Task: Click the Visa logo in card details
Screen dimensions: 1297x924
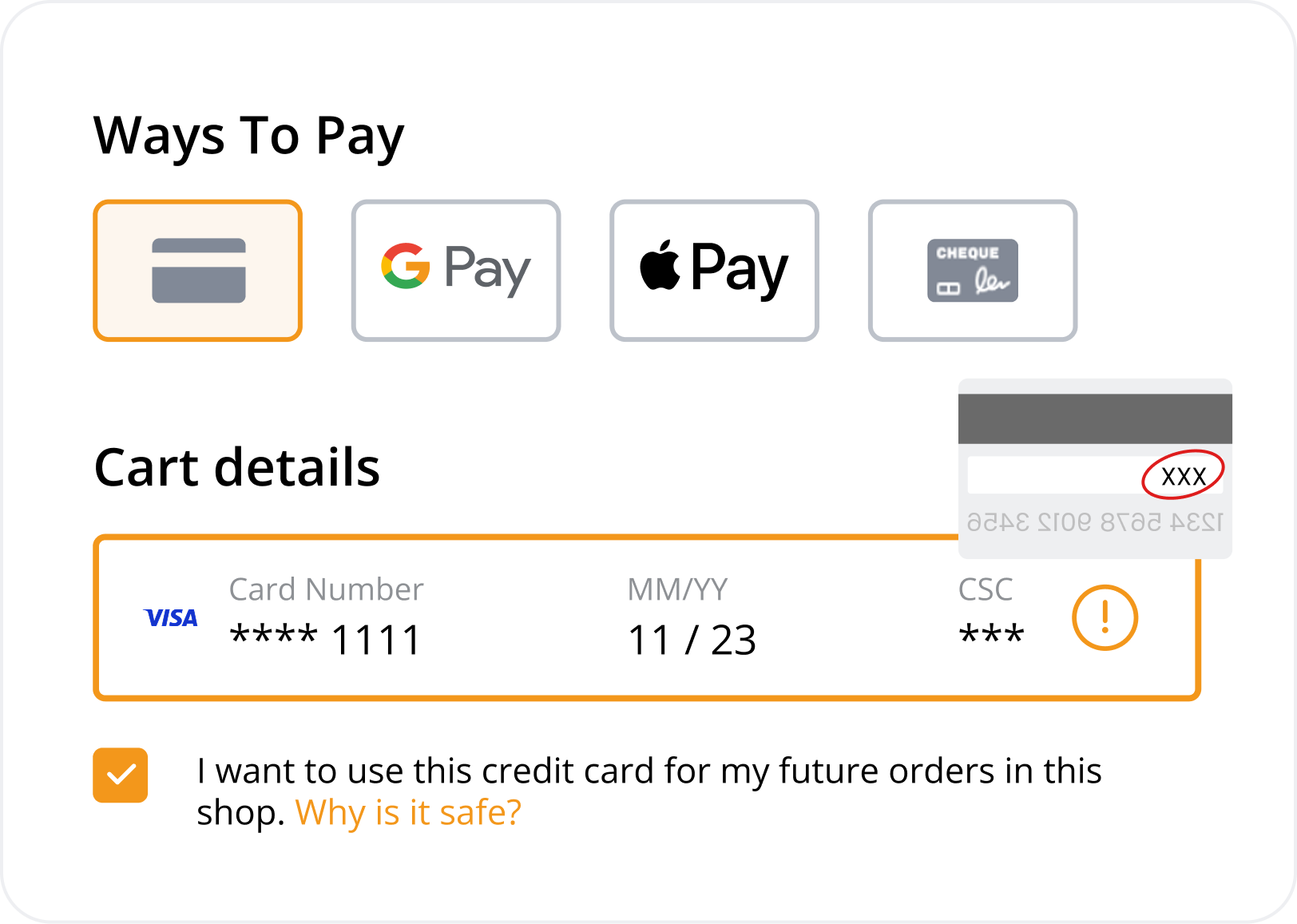Action: pos(171,618)
